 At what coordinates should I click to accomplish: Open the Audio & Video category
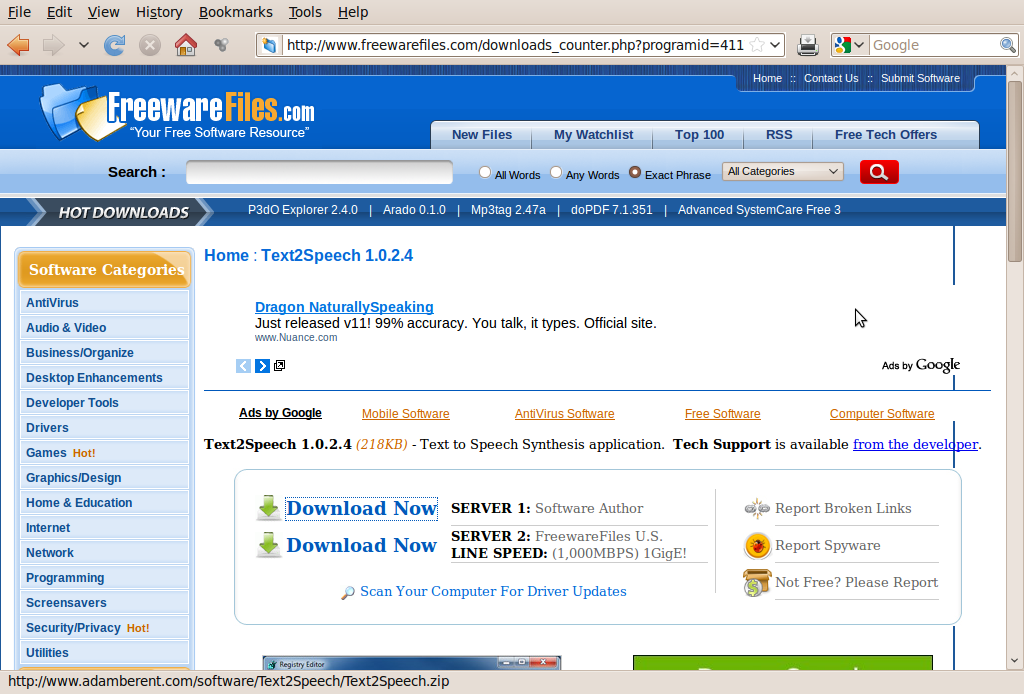pos(104,328)
